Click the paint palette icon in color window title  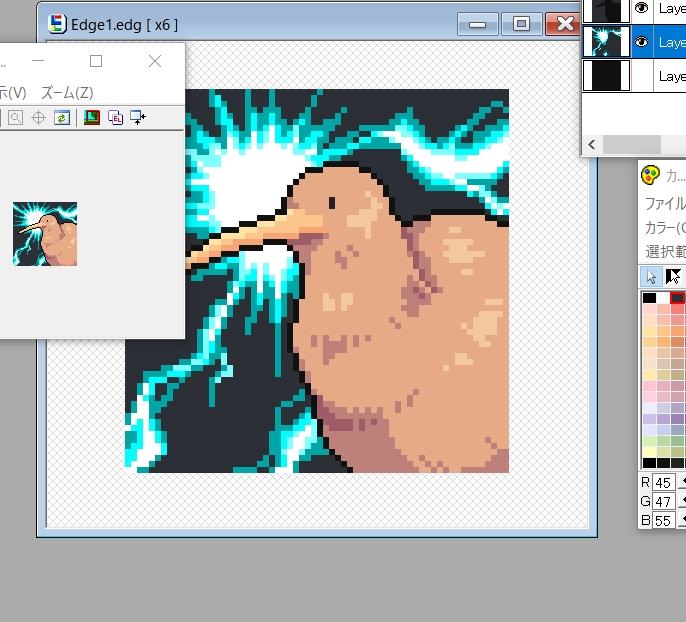click(650, 175)
